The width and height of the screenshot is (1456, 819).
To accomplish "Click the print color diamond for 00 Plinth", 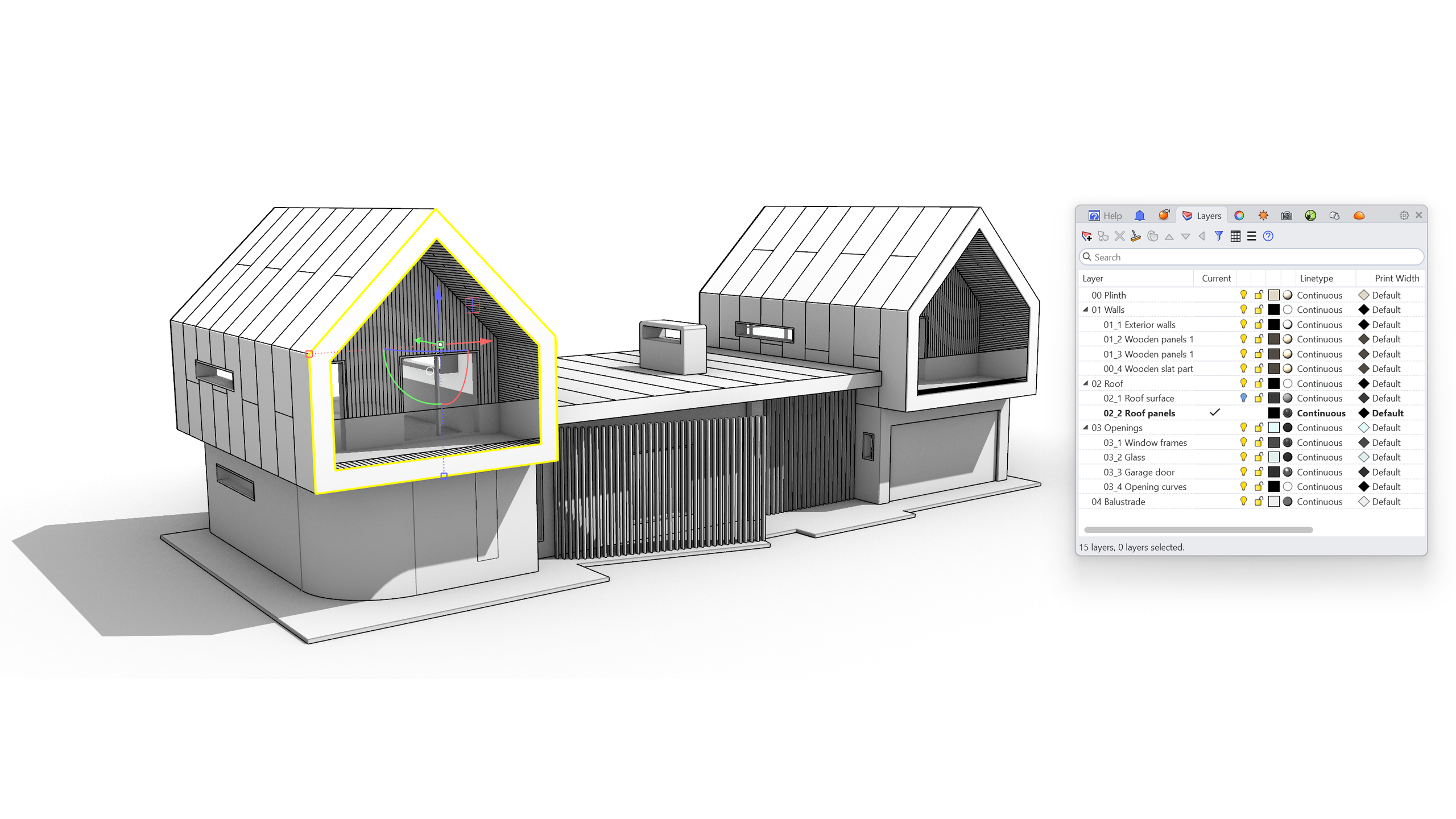I will click(1364, 295).
